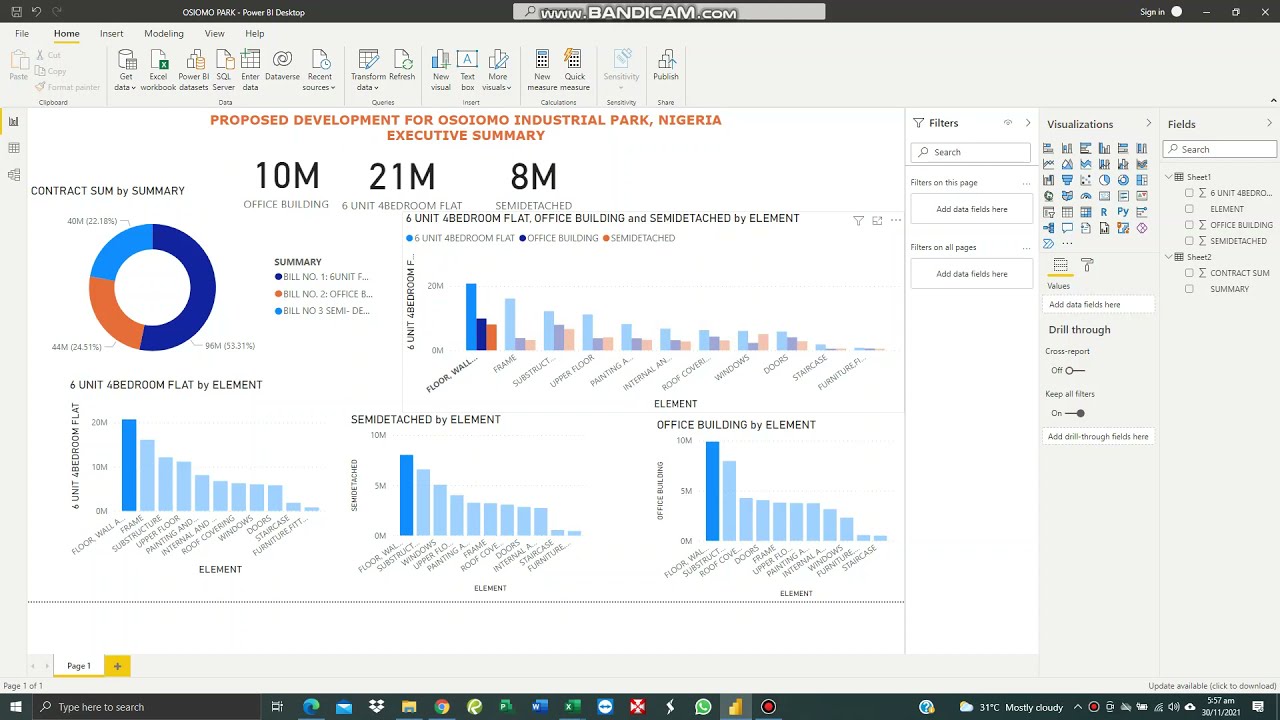Viewport: 1280px width, 720px height.
Task: Open Power BI datasets
Action: click(x=193, y=70)
